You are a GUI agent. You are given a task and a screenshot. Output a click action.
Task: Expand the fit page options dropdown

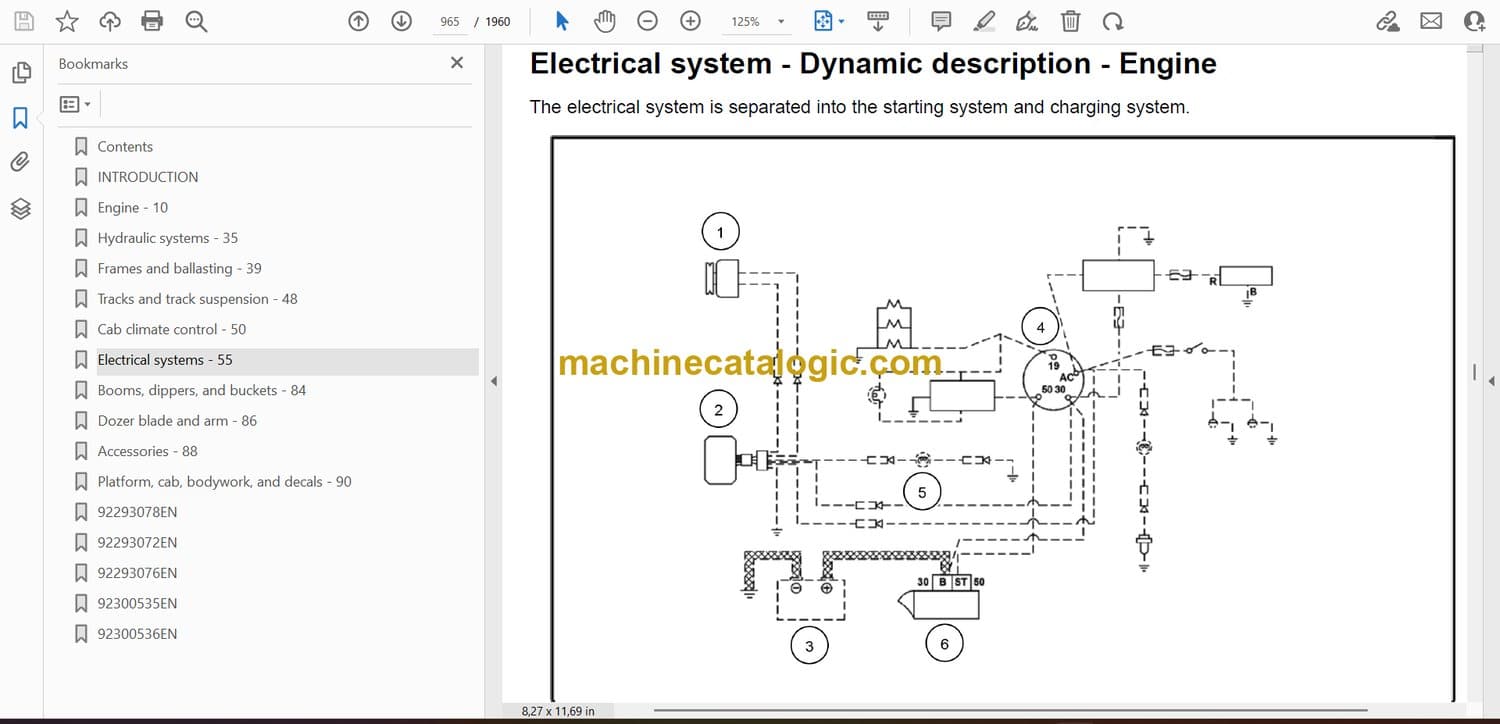841,21
